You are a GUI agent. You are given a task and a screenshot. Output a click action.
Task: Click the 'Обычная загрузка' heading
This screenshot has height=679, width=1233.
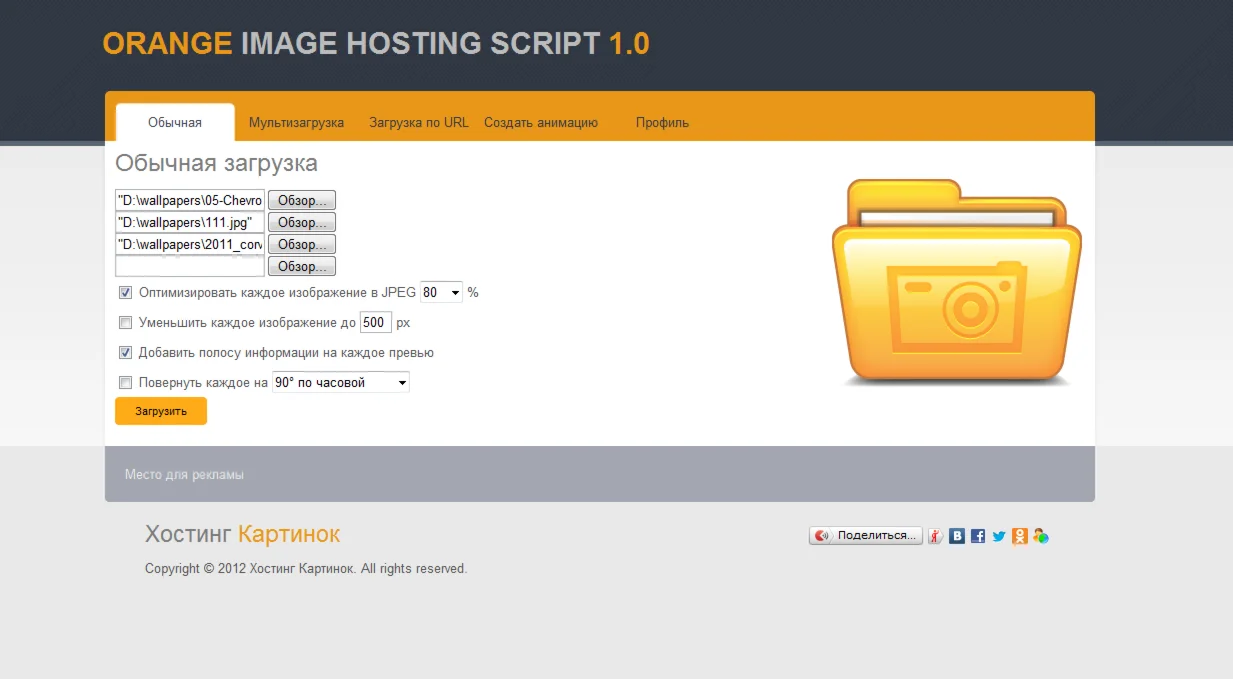[x=216, y=163]
